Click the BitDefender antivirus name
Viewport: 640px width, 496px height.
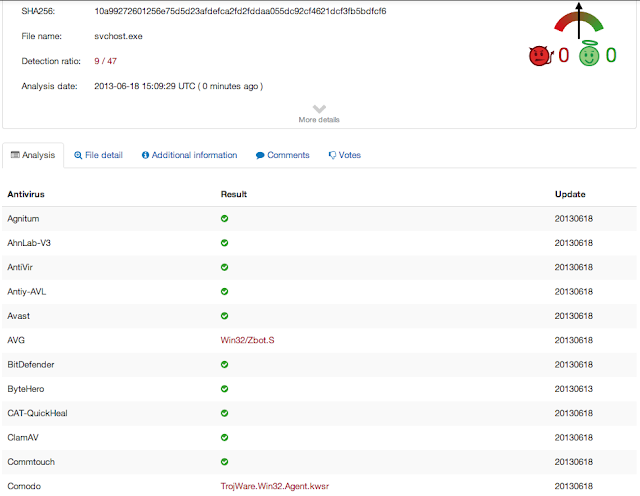point(31,365)
